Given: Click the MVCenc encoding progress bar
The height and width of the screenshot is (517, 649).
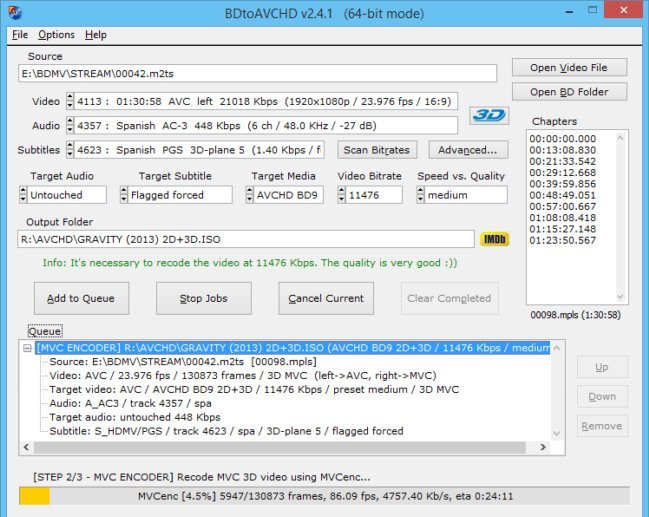Looking at the screenshot, I should coord(324,496).
